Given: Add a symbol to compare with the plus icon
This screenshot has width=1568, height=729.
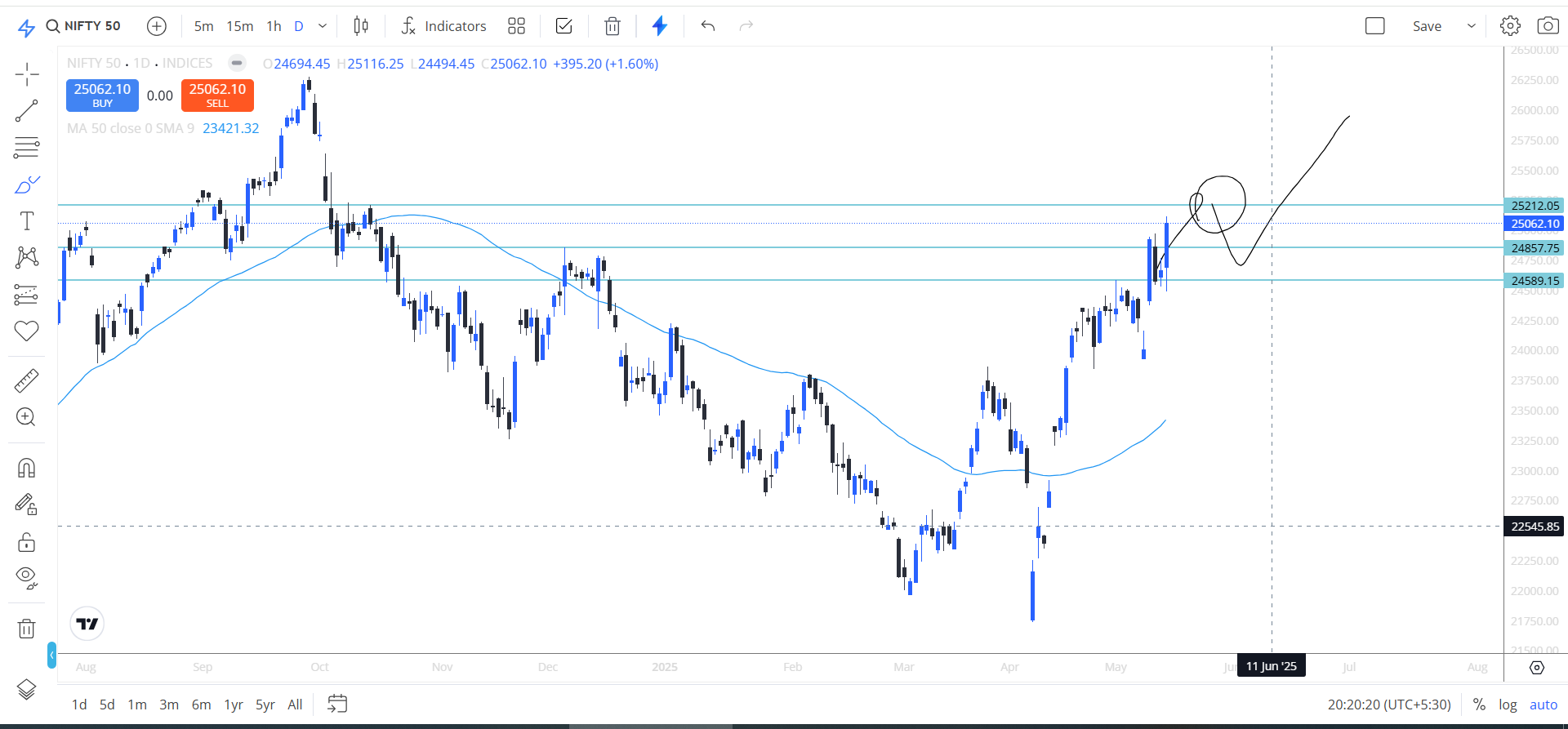Looking at the screenshot, I should pos(157,26).
